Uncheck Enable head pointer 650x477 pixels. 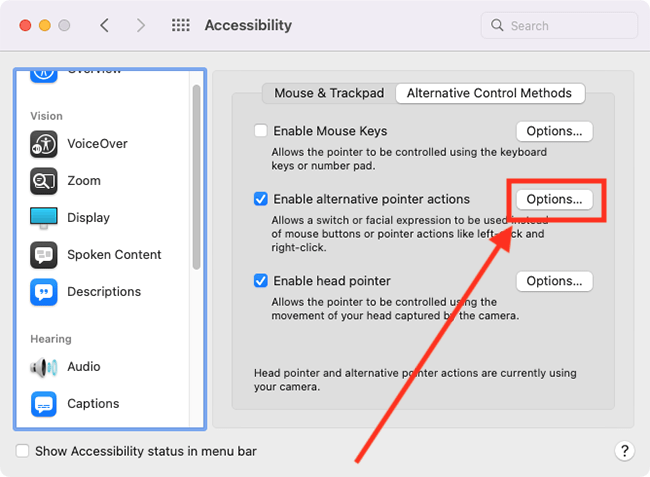(x=260, y=281)
